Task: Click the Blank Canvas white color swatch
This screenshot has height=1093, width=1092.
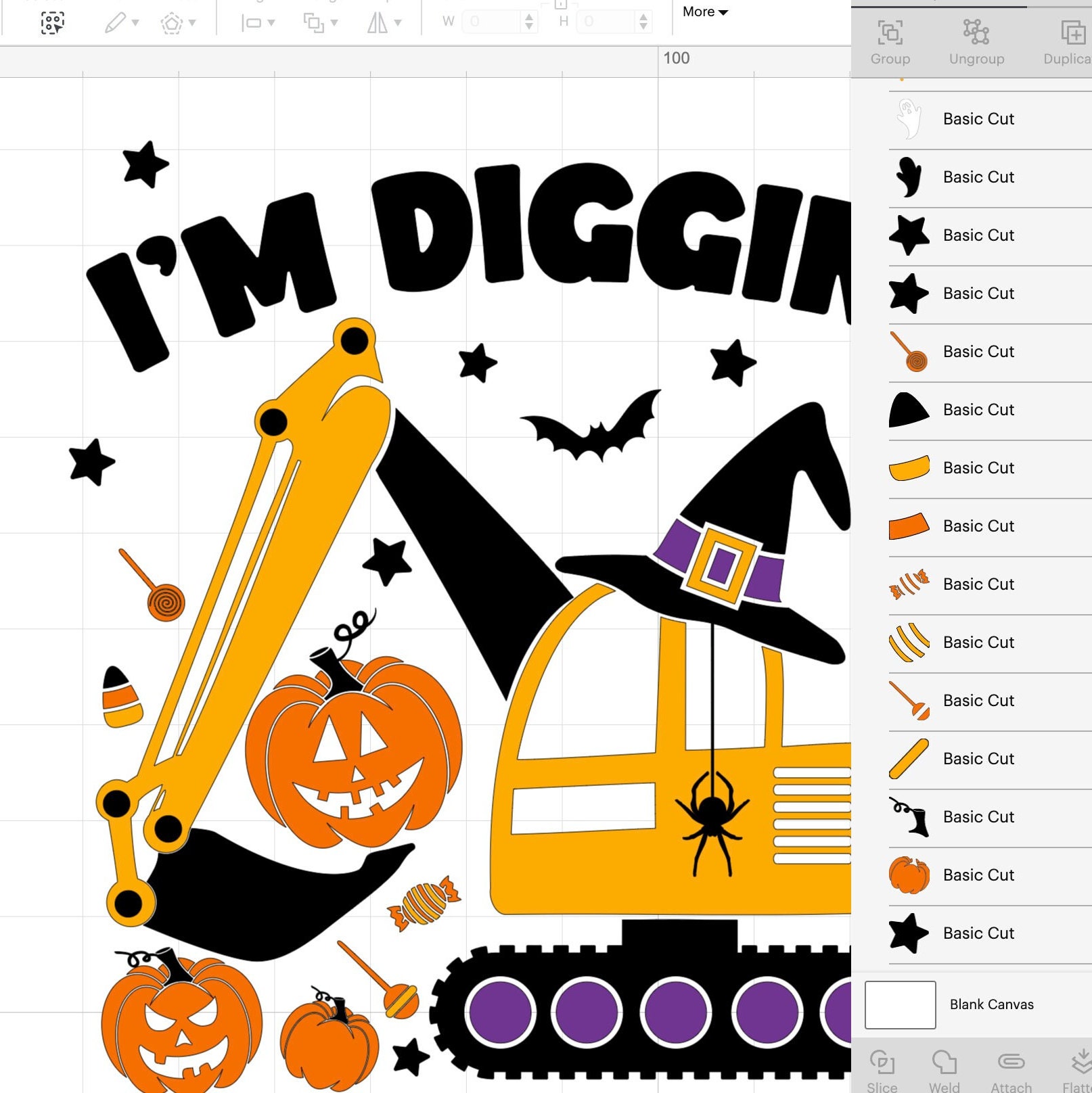Action: (x=901, y=1005)
